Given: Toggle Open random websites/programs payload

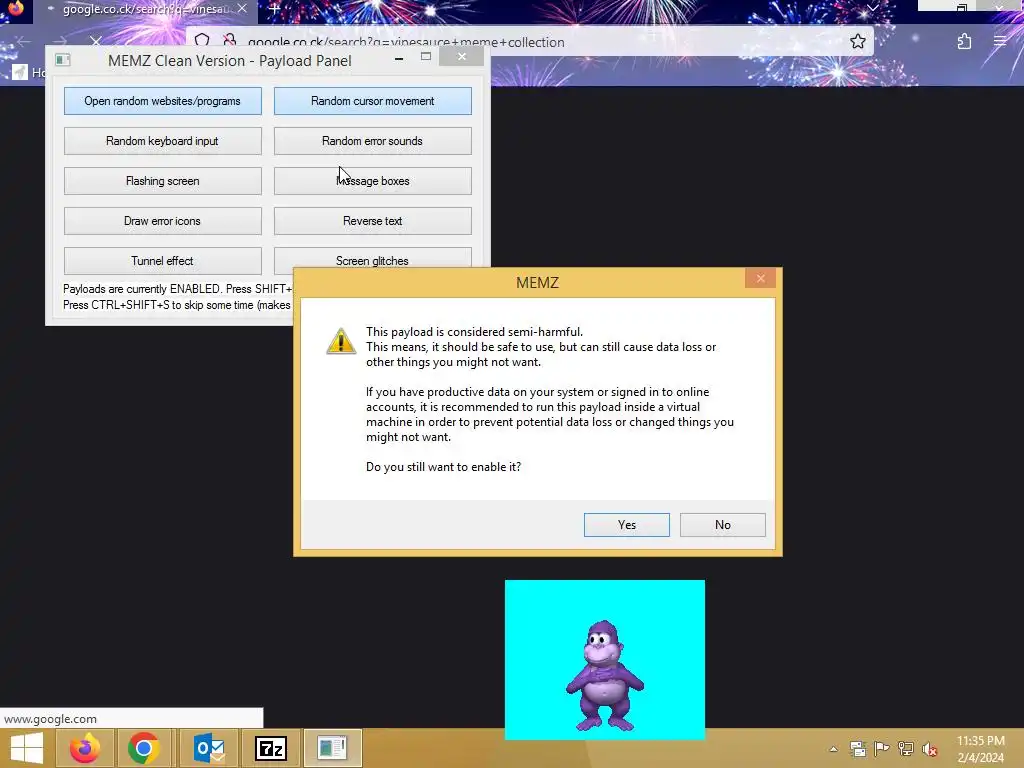Looking at the screenshot, I should (x=163, y=101).
